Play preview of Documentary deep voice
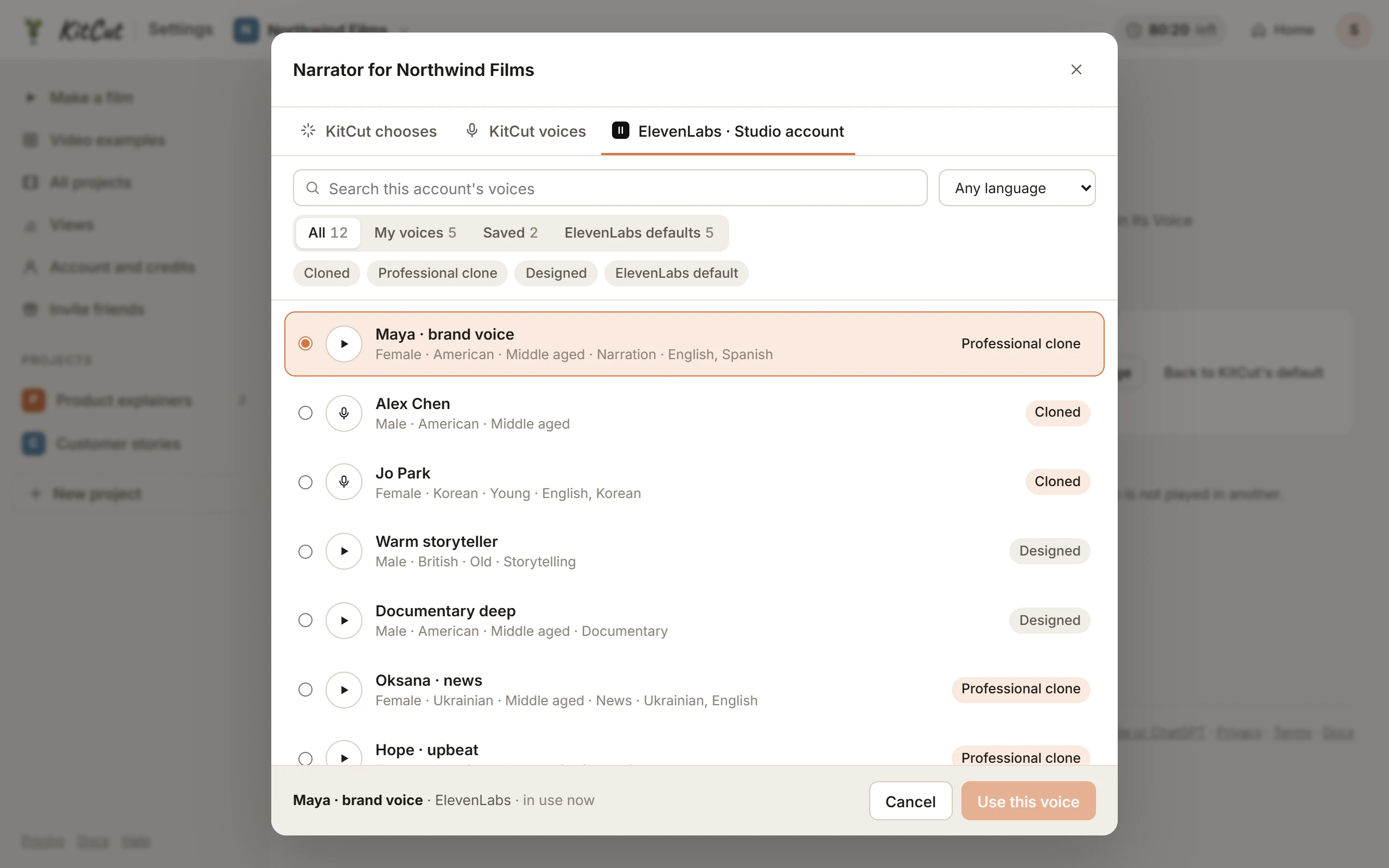Image resolution: width=1389 pixels, height=868 pixels. (x=344, y=620)
